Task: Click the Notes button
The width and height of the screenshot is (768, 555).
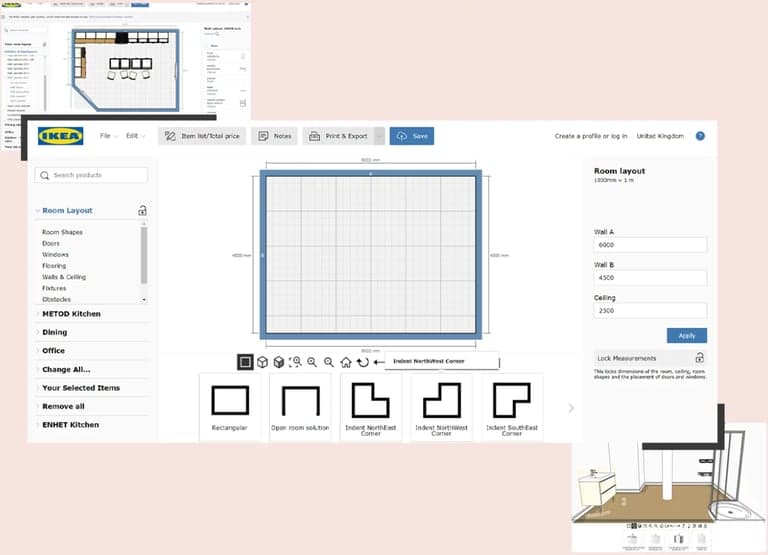Action: [274, 136]
